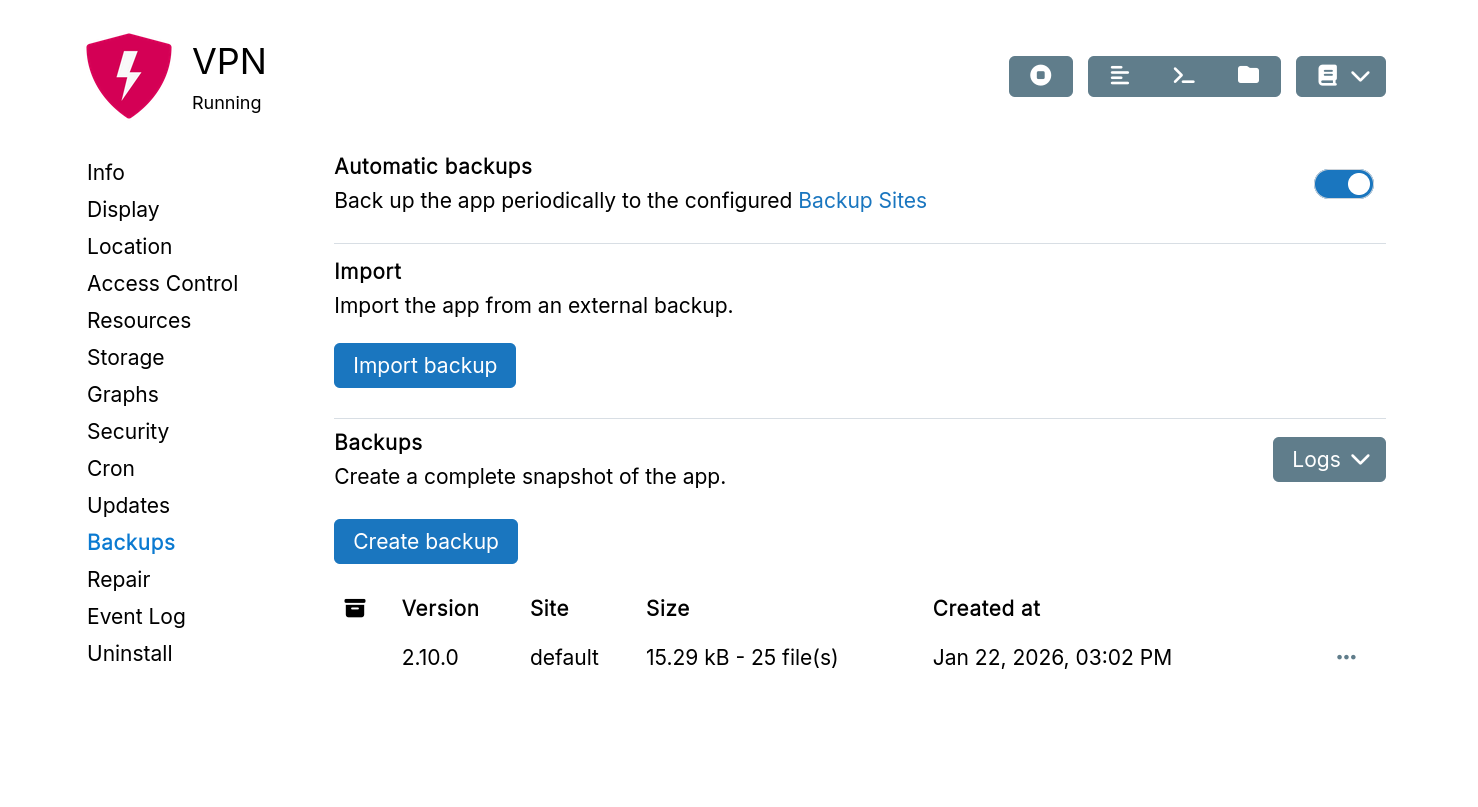This screenshot has height=807, width=1478.
Task: Disable the Automatic backups toggle
Action: [1343, 184]
